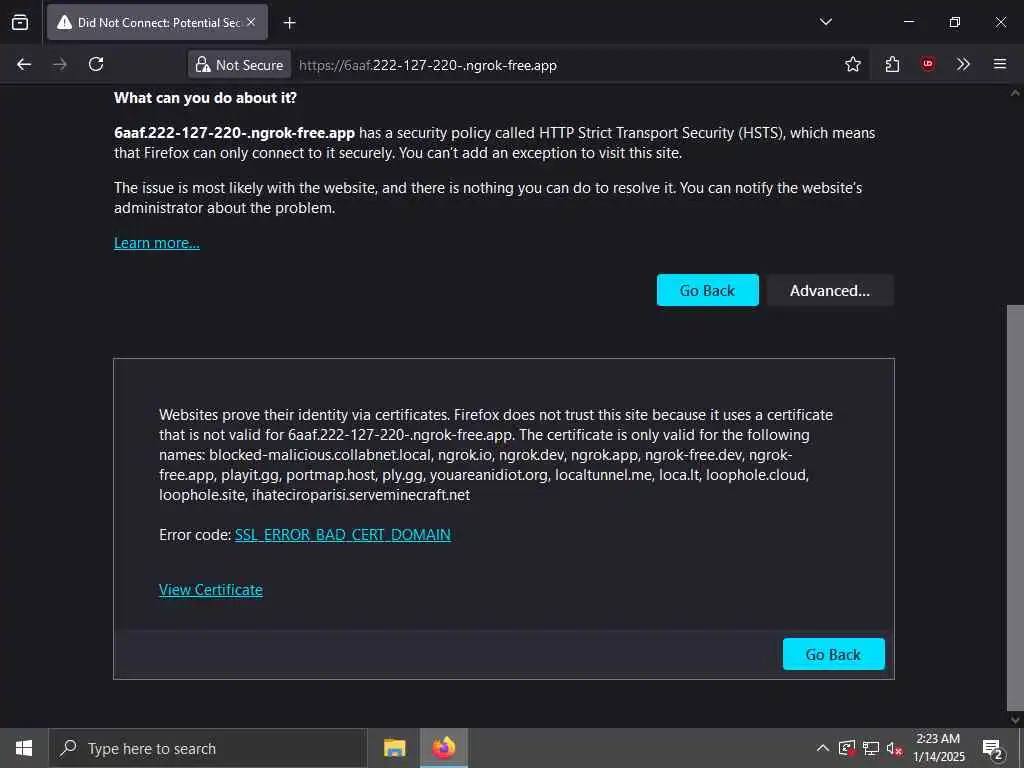The height and width of the screenshot is (768, 1024).
Task: Go back one page using arrow
Action: [24, 64]
